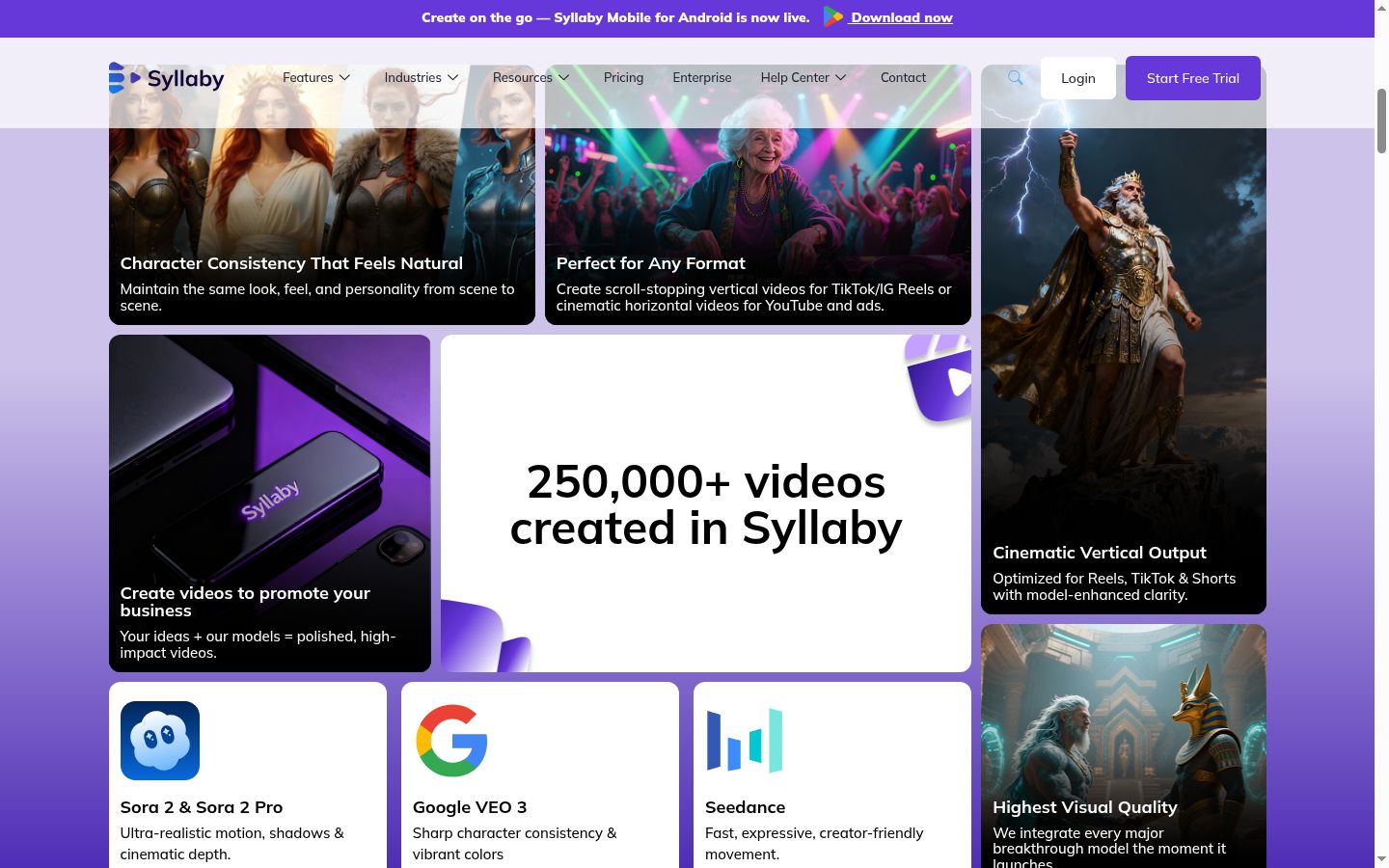Click the 250,000+ videos created heading
Screen dimensions: 1389x868
706,504
